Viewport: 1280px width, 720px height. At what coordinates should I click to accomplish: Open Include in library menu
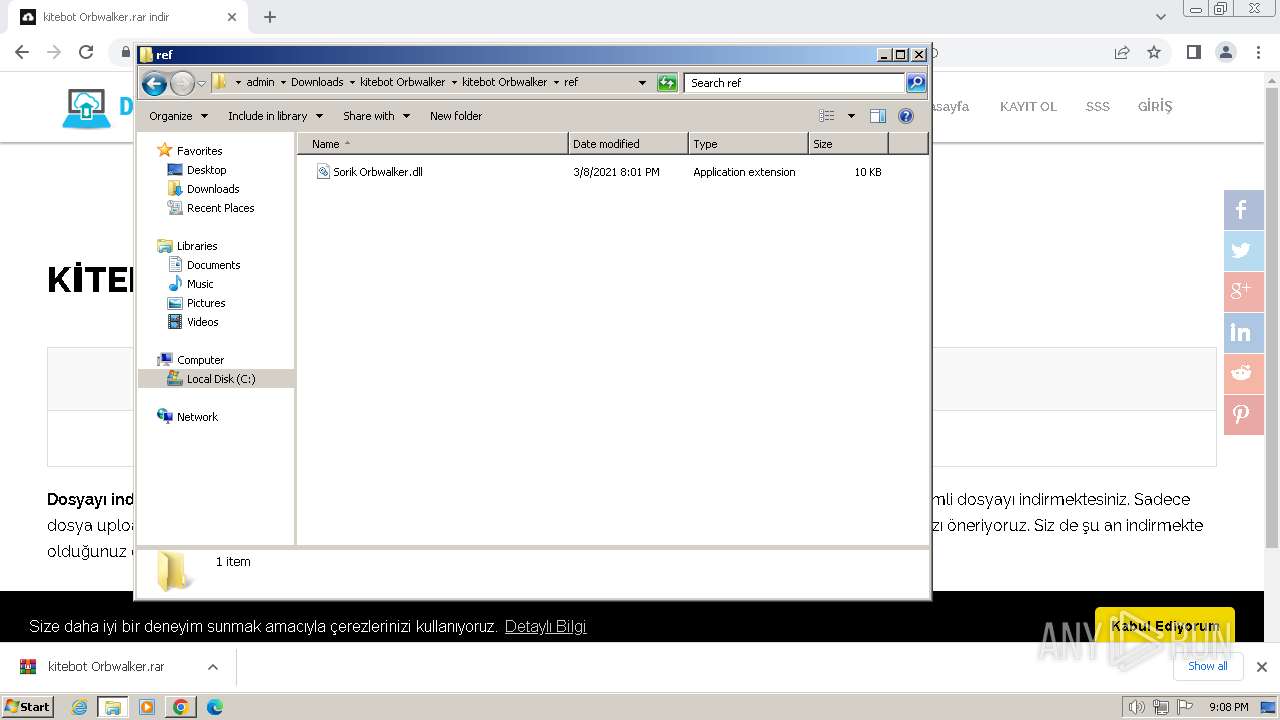tap(275, 116)
